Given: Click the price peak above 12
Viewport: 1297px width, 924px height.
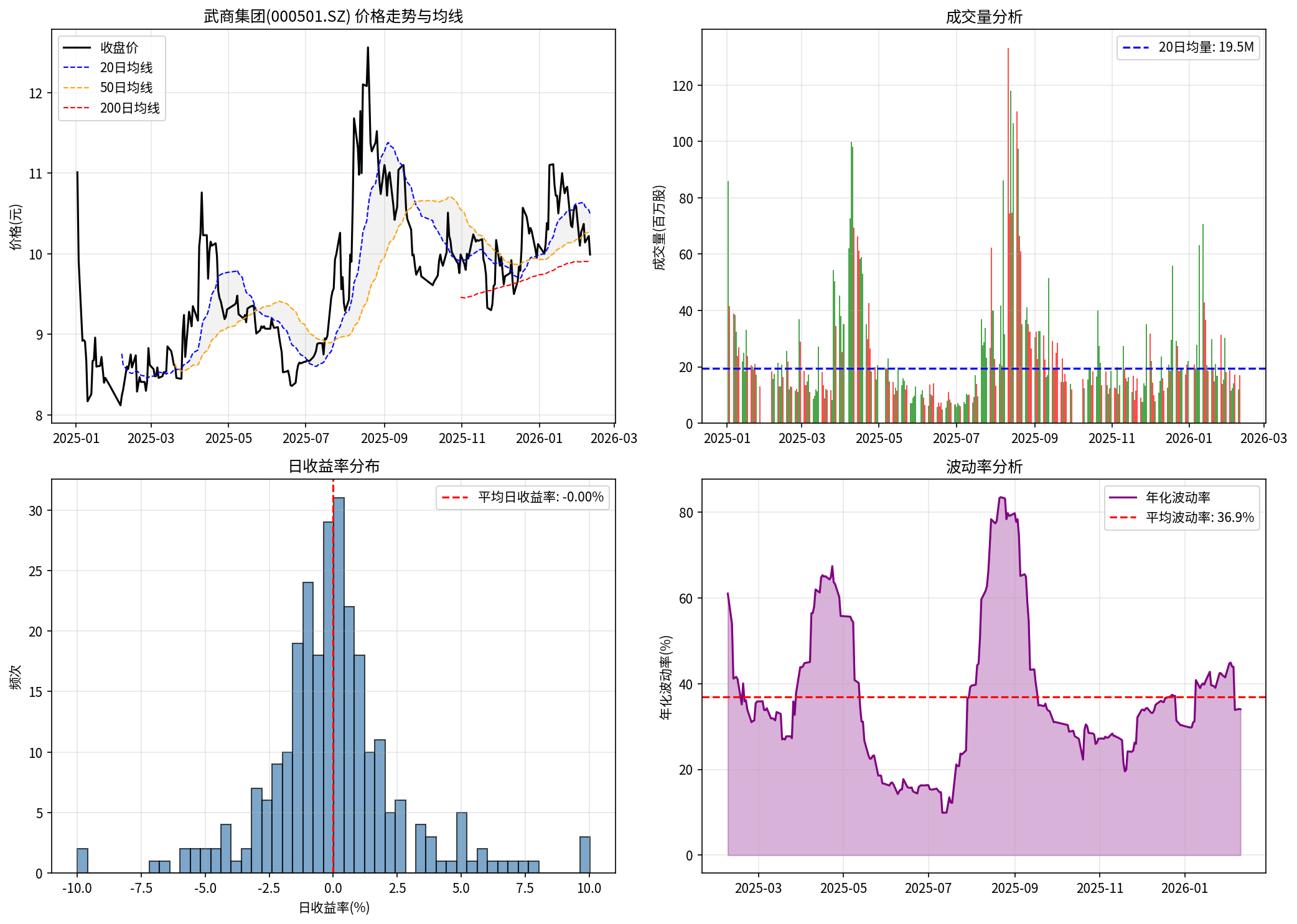Looking at the screenshot, I should point(368,49).
